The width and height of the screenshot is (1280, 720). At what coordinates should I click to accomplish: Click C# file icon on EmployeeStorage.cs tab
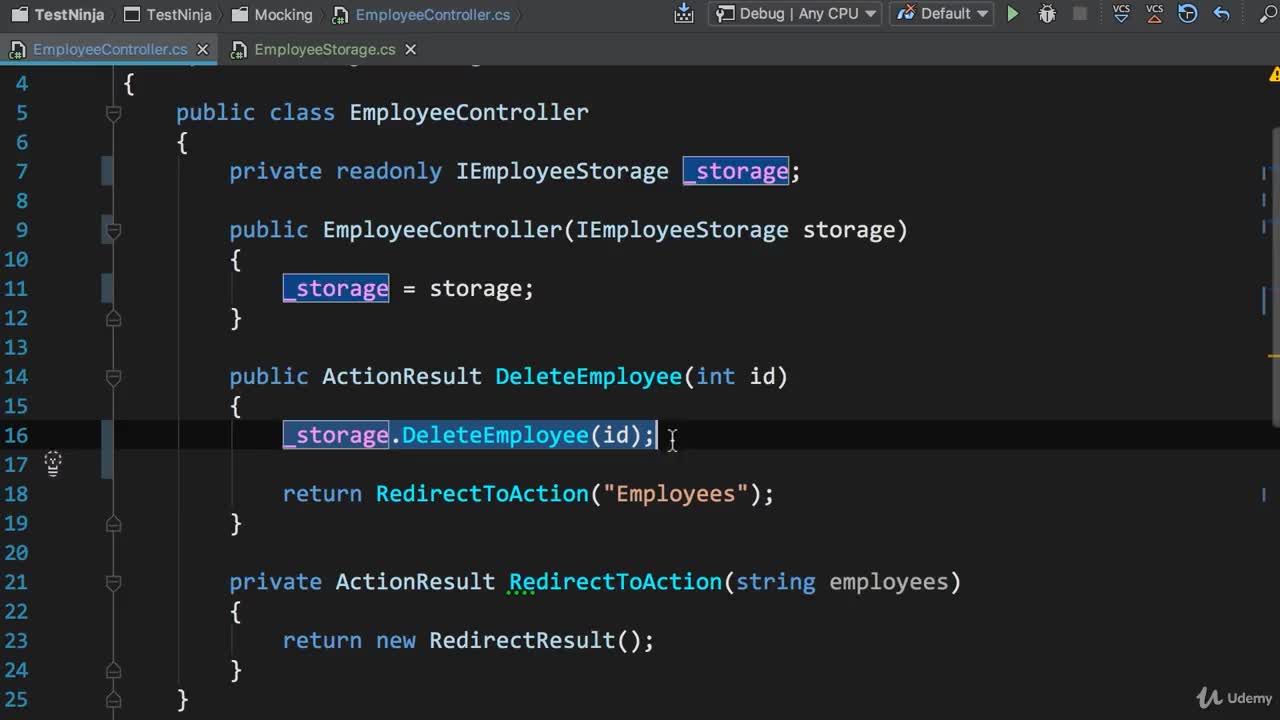coord(239,49)
